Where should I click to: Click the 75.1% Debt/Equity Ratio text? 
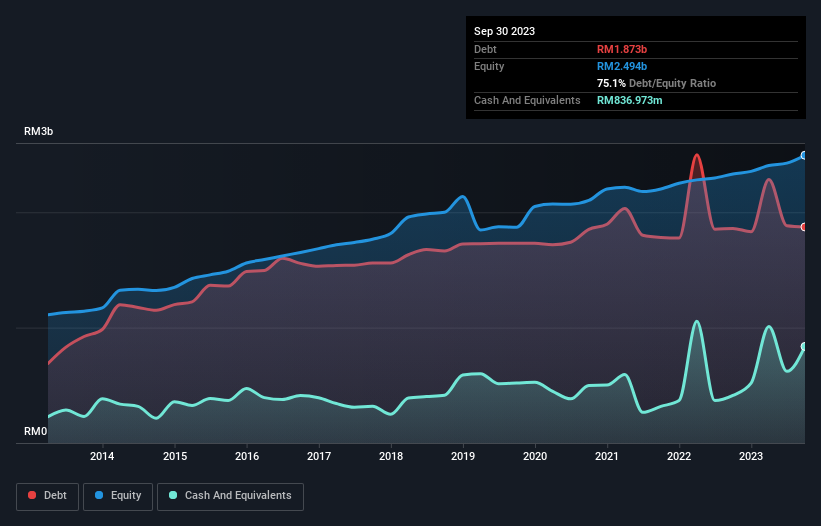coord(656,83)
